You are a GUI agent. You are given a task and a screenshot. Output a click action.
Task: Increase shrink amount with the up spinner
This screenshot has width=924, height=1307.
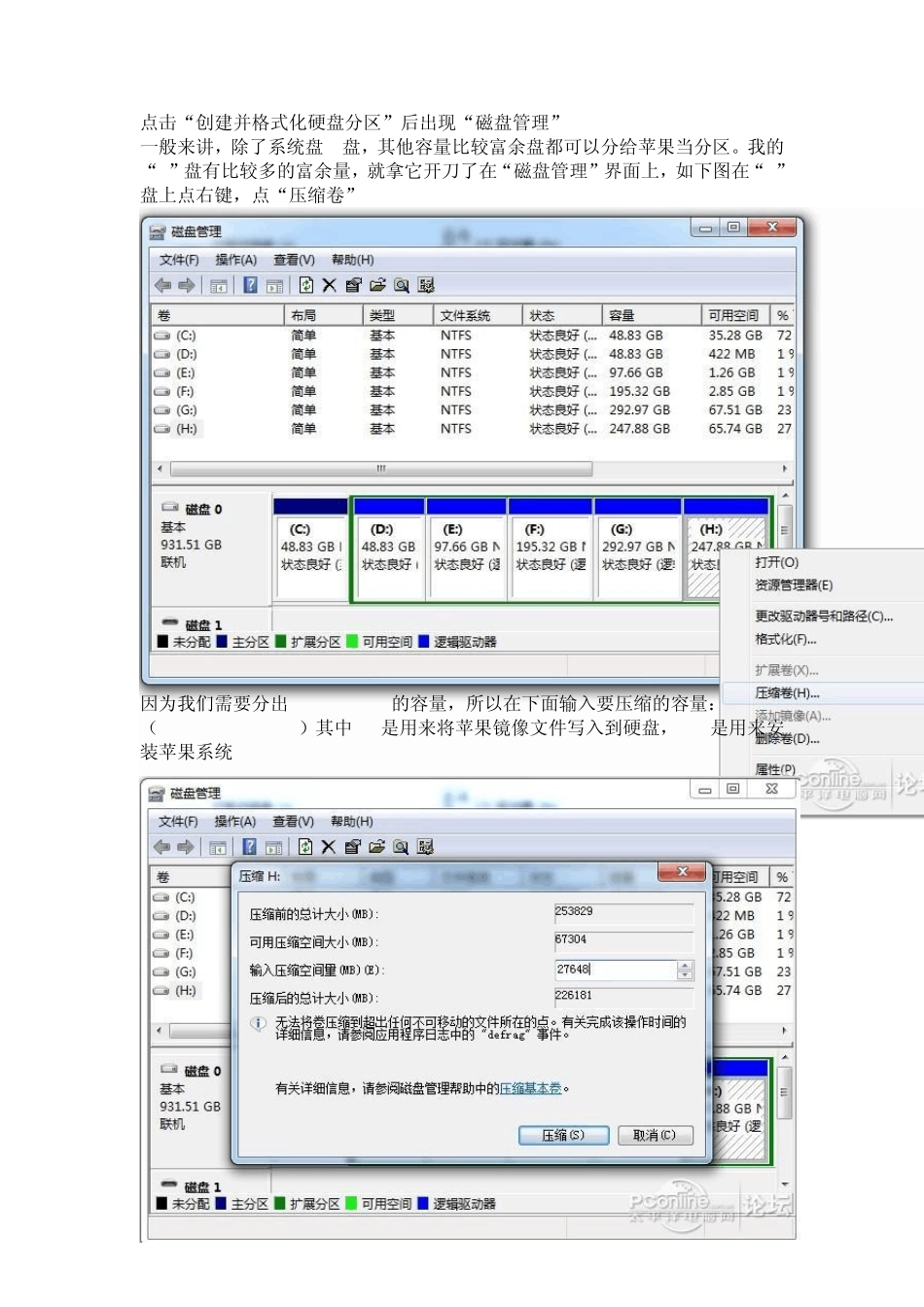[685, 965]
